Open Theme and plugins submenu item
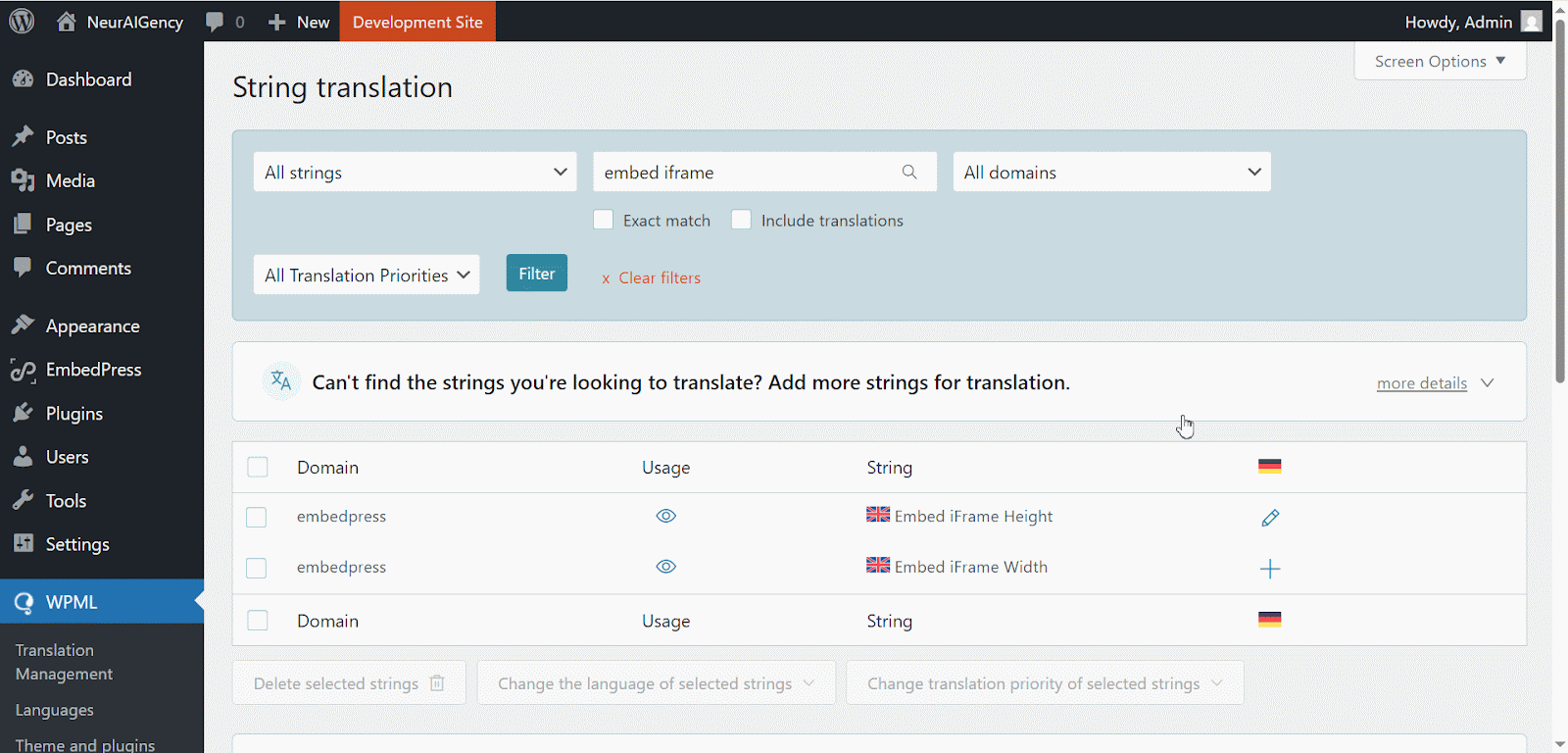This screenshot has width=1568, height=753. pos(85,745)
